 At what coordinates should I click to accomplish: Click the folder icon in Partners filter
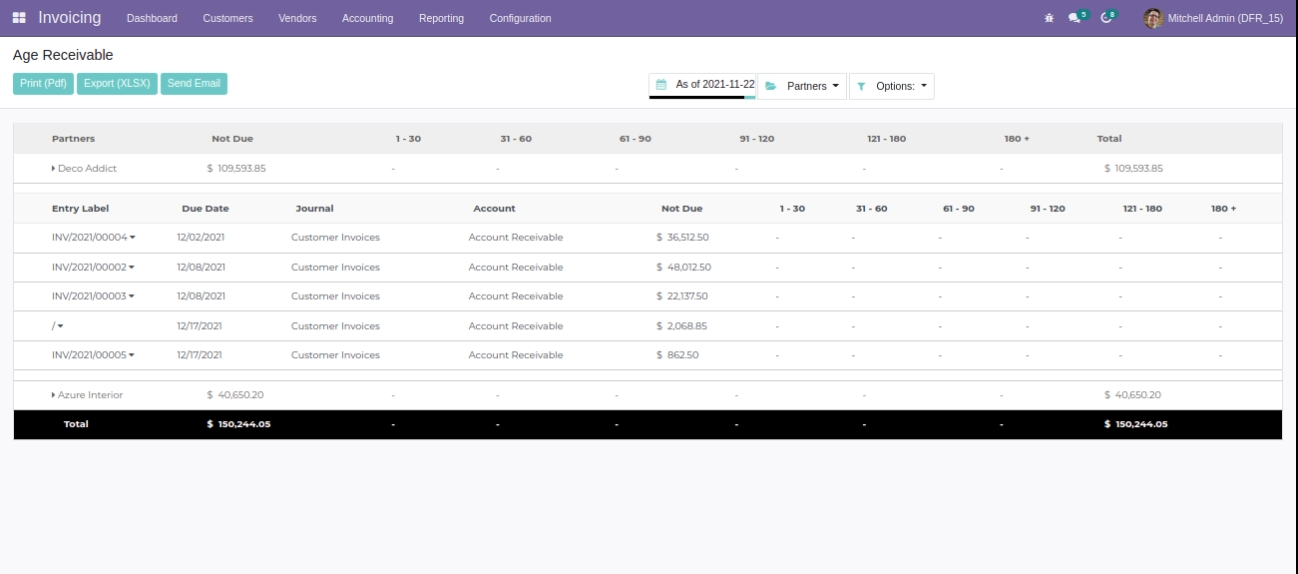(x=771, y=86)
